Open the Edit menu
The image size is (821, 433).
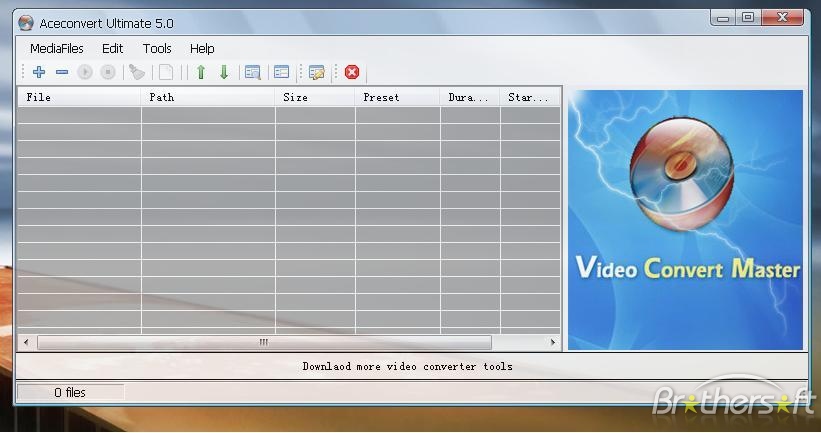point(113,49)
